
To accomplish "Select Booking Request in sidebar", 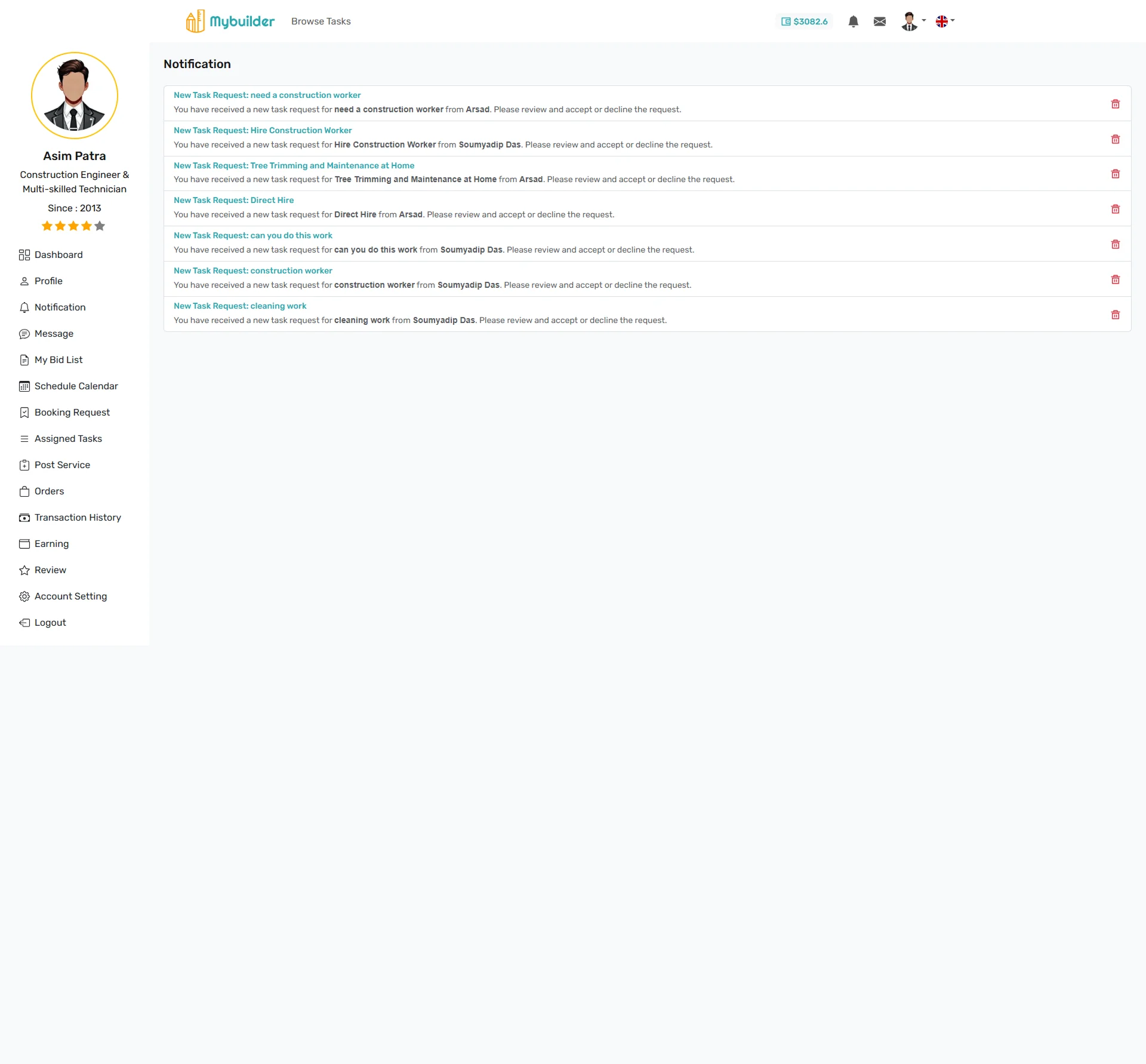I will click(x=72, y=413).
